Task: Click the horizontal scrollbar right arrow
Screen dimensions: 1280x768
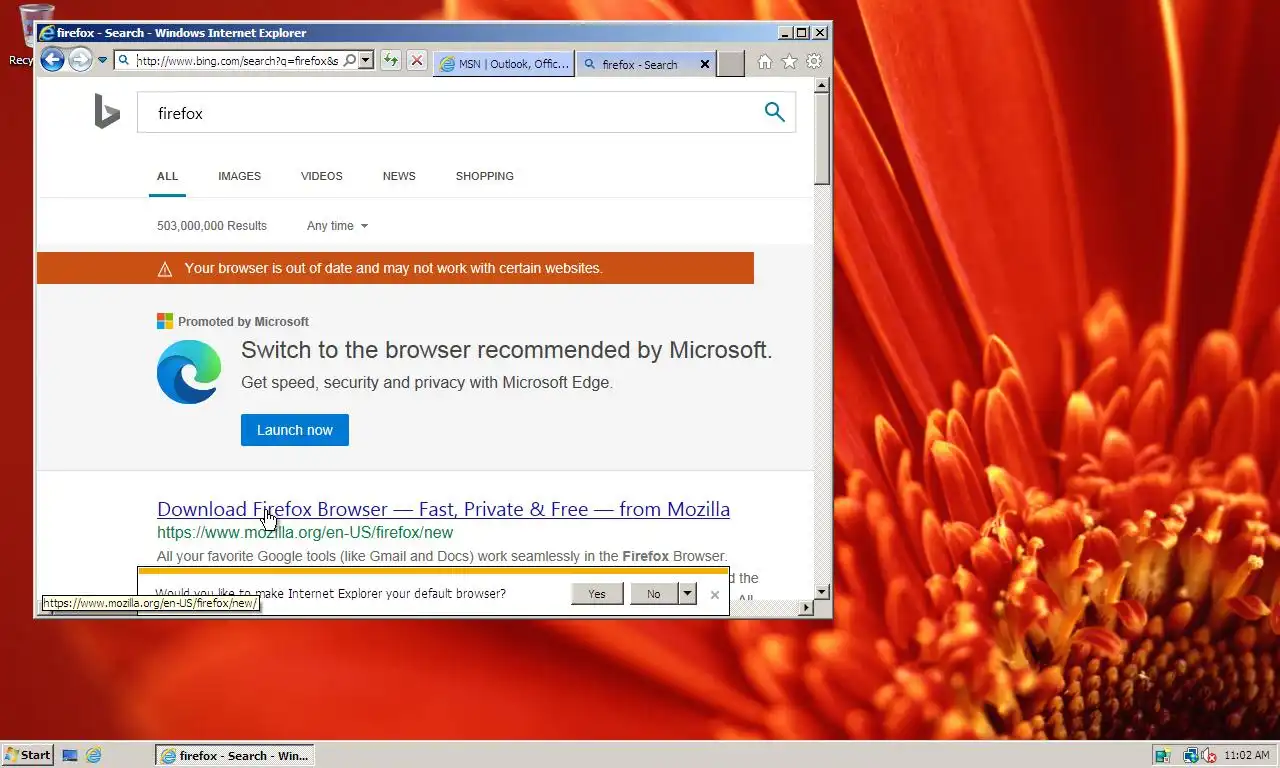Action: [x=806, y=607]
